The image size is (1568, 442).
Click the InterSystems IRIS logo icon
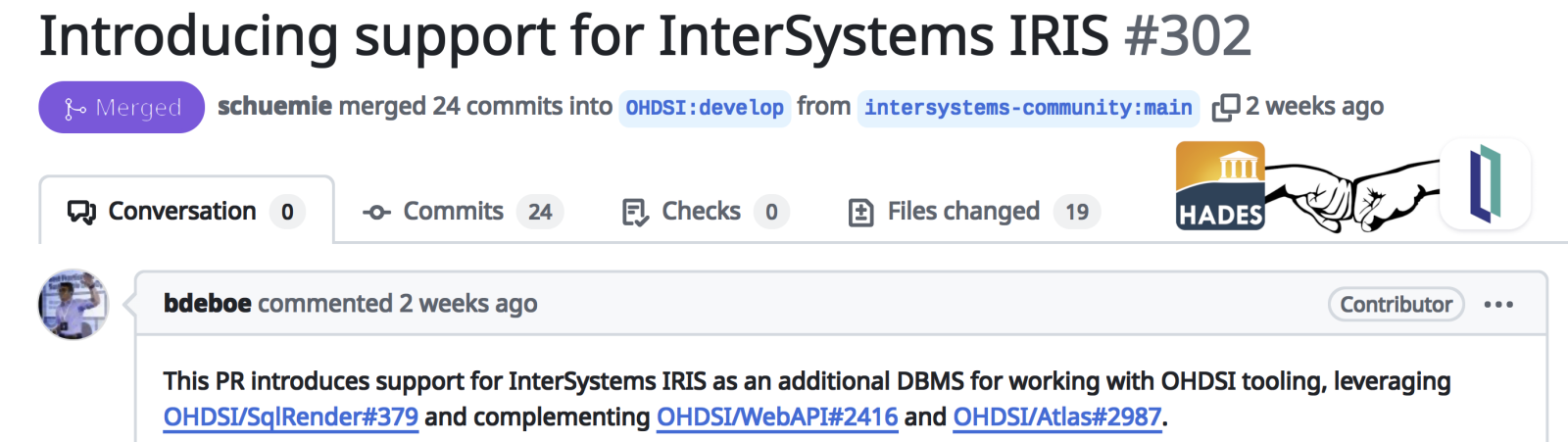tap(1486, 184)
